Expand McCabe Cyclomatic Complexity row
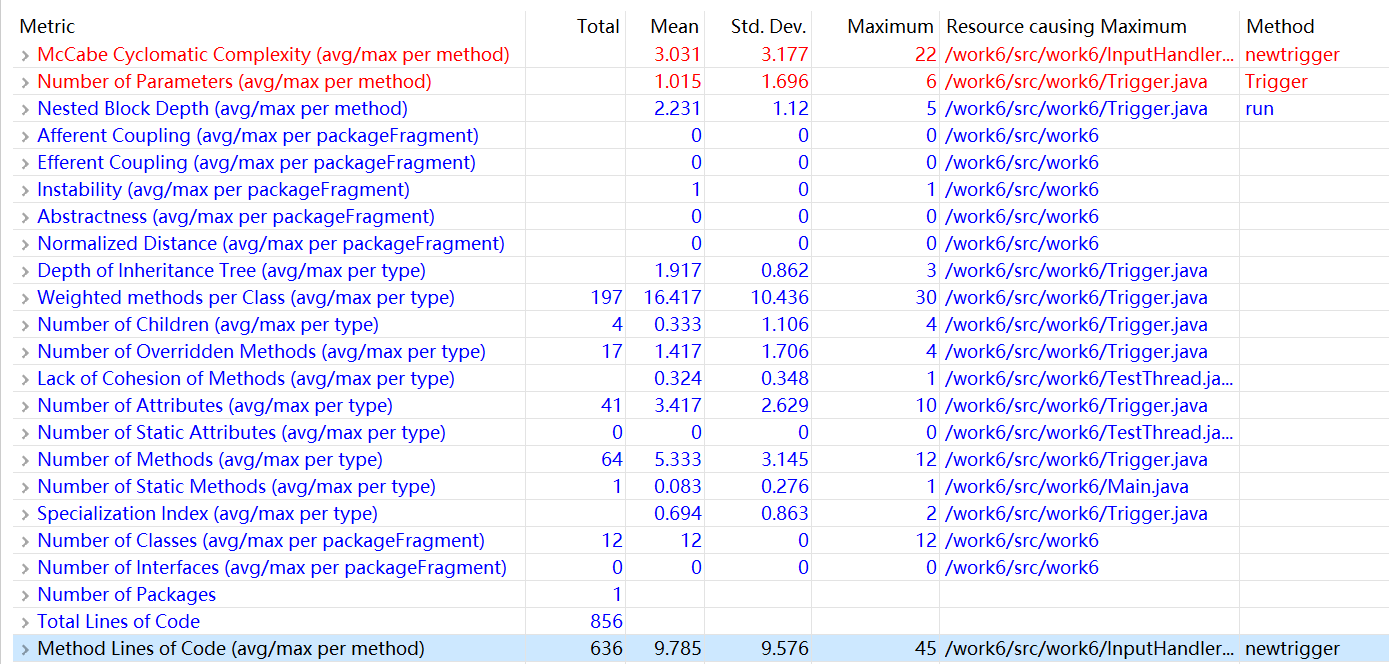1389x664 pixels. coord(25,55)
